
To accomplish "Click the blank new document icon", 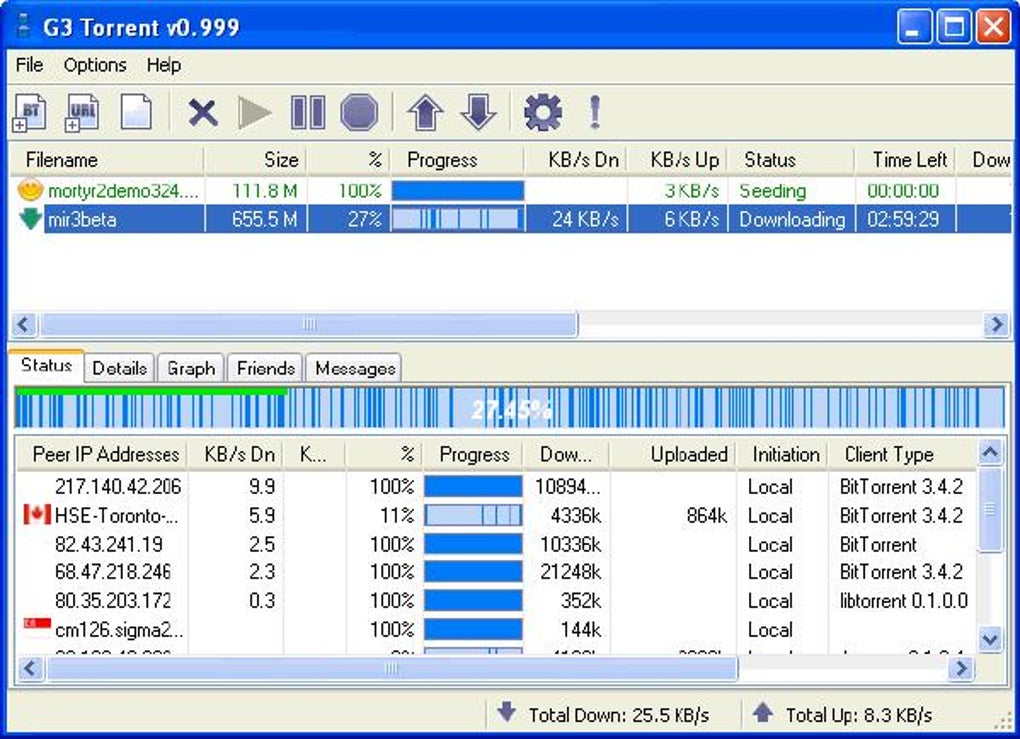I will pyautogui.click(x=136, y=113).
